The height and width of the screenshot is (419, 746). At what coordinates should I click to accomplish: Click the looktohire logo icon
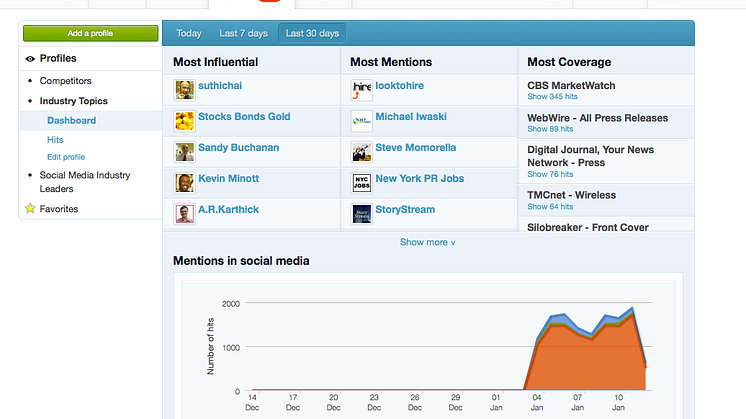(362, 90)
